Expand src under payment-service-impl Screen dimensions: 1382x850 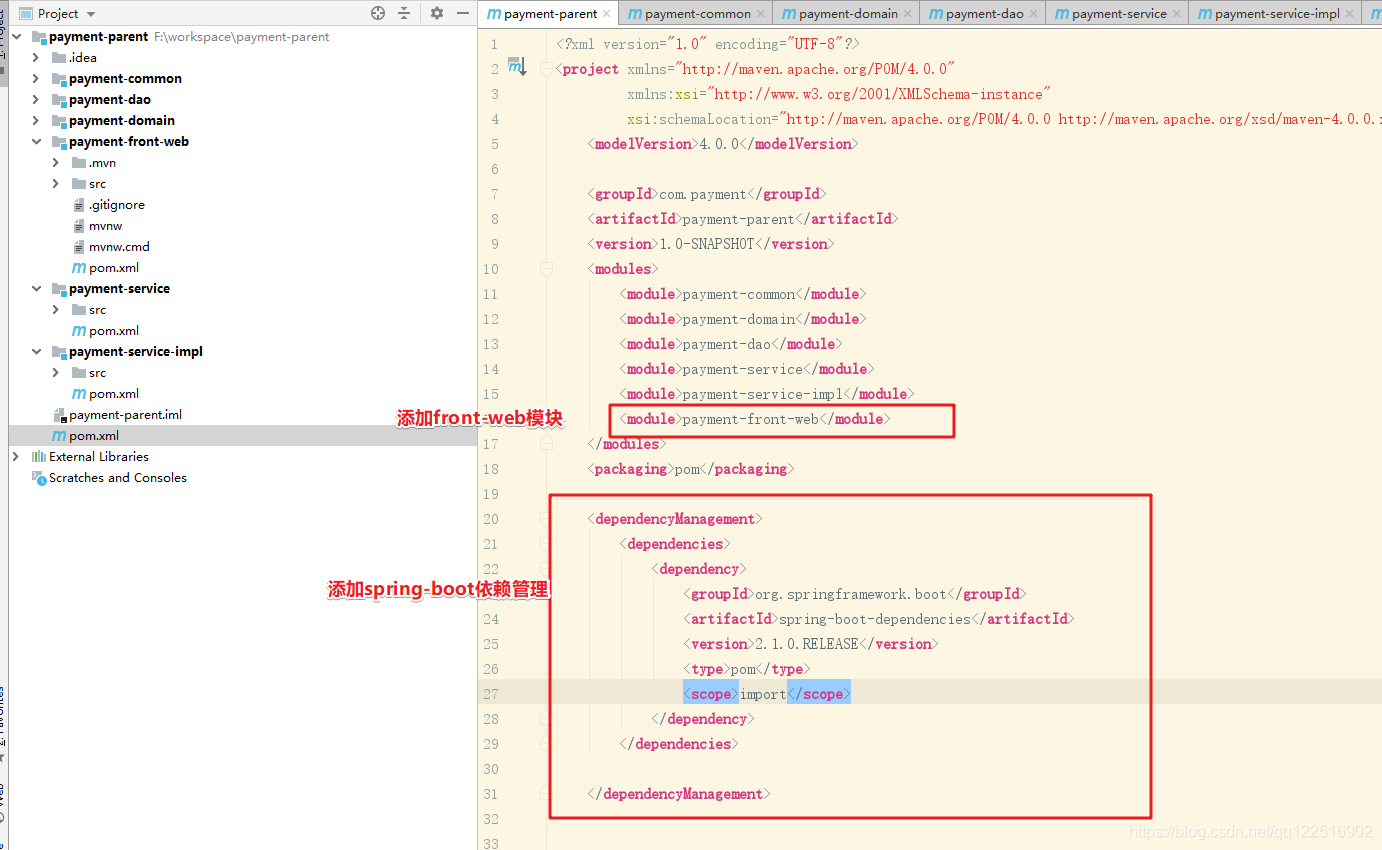[x=56, y=373]
